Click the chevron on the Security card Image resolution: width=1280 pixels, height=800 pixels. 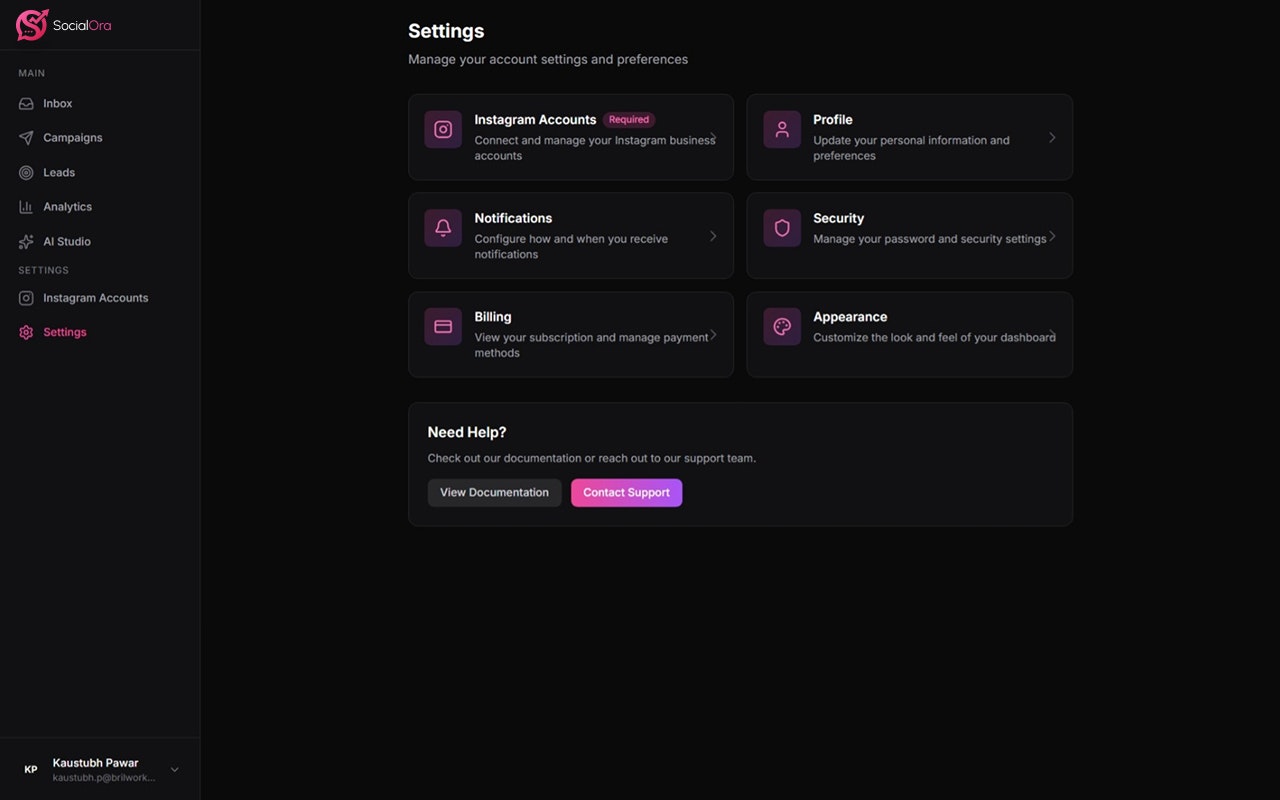click(1051, 236)
